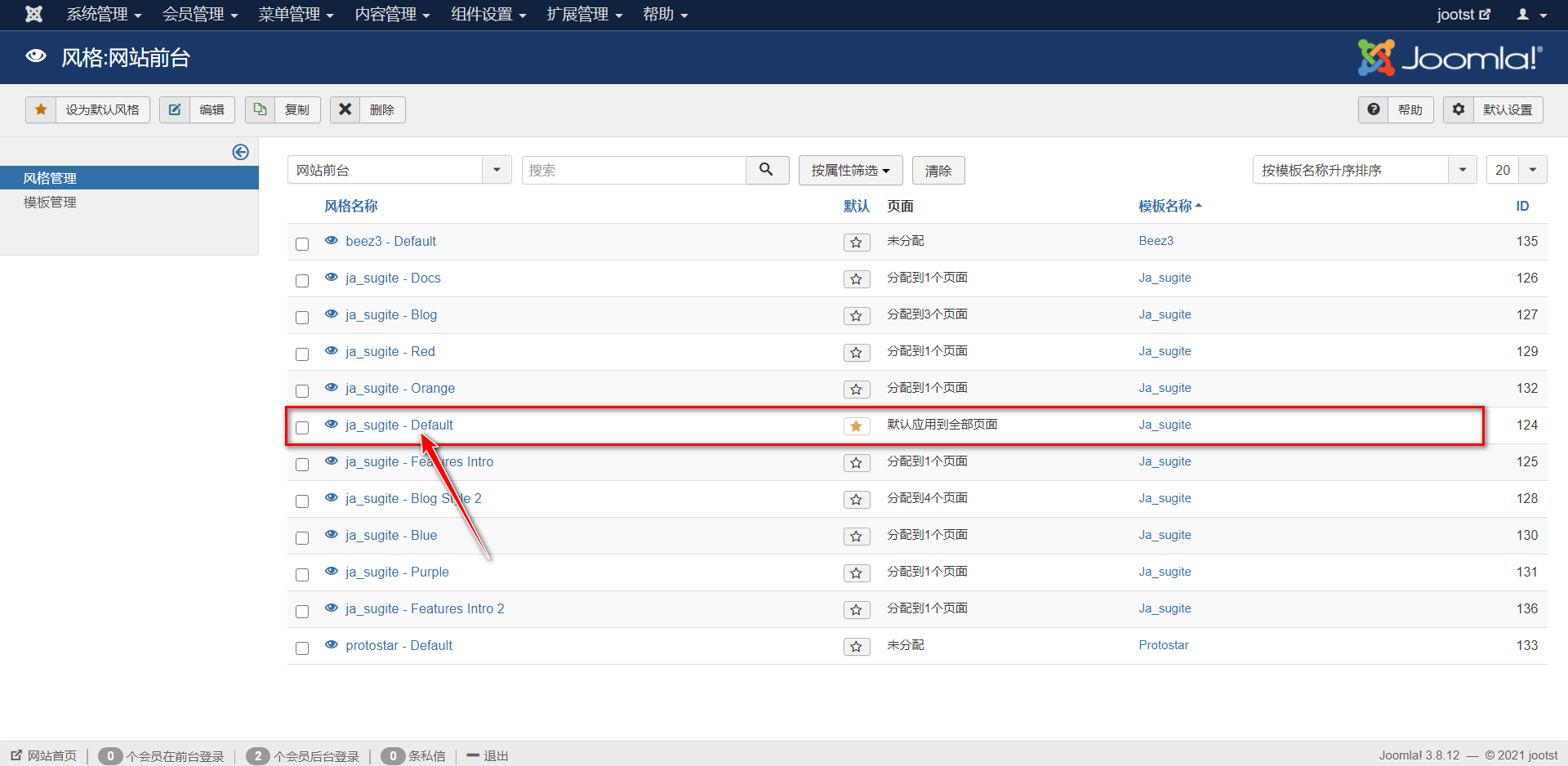Click the gear icon on 默认设置 button
Image resolution: width=1568 pixels, height=766 pixels.
point(1458,109)
